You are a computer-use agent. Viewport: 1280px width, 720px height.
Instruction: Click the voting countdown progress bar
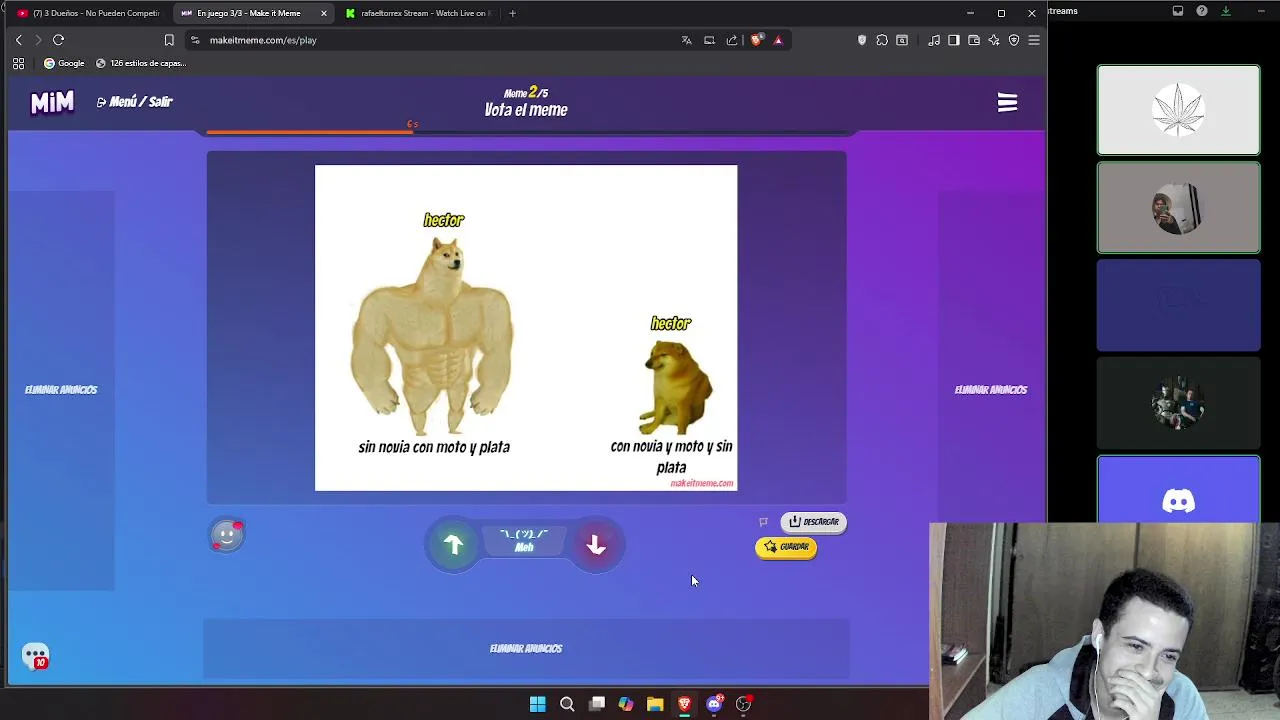point(526,131)
